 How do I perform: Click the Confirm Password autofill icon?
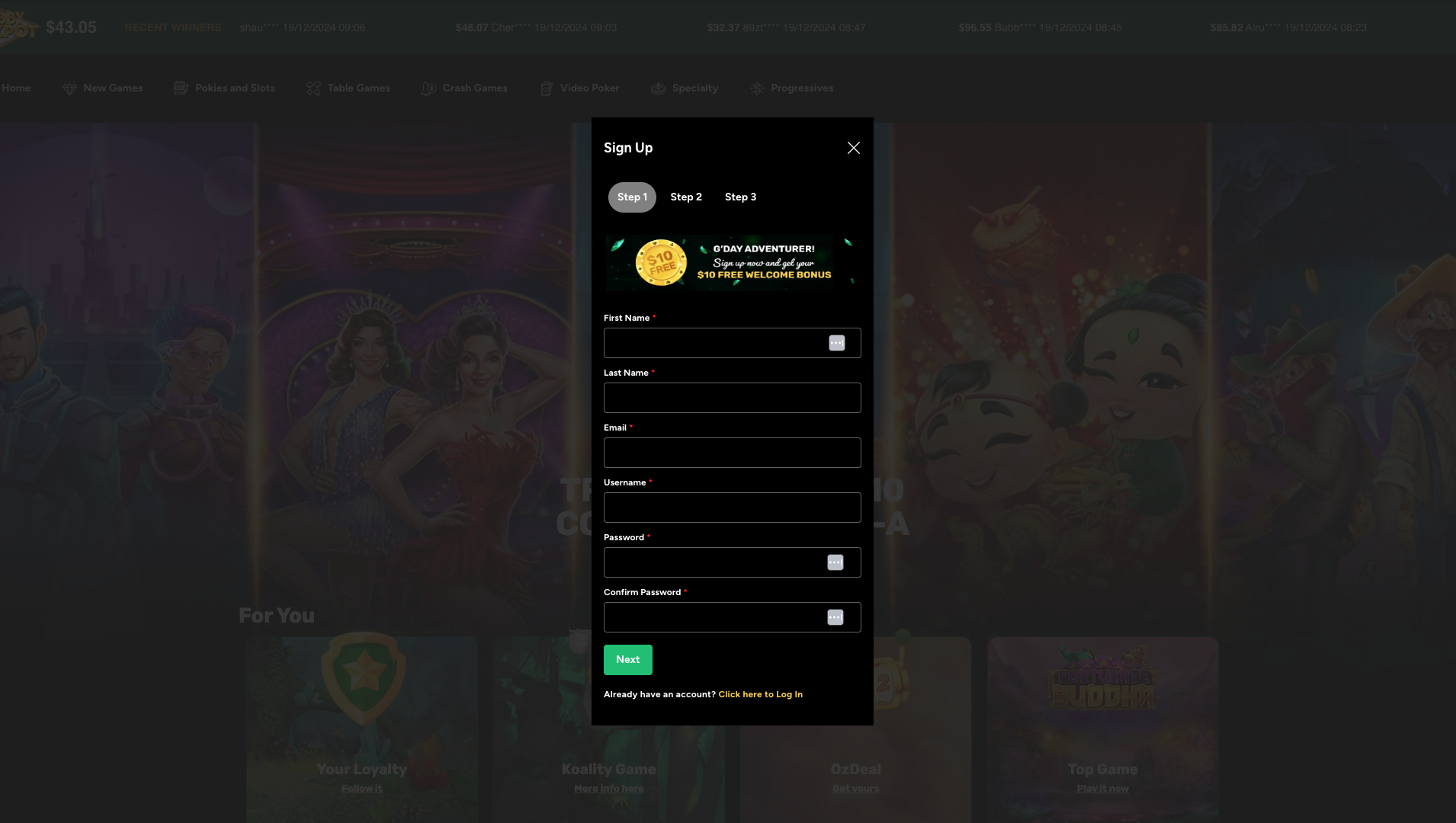[835, 617]
